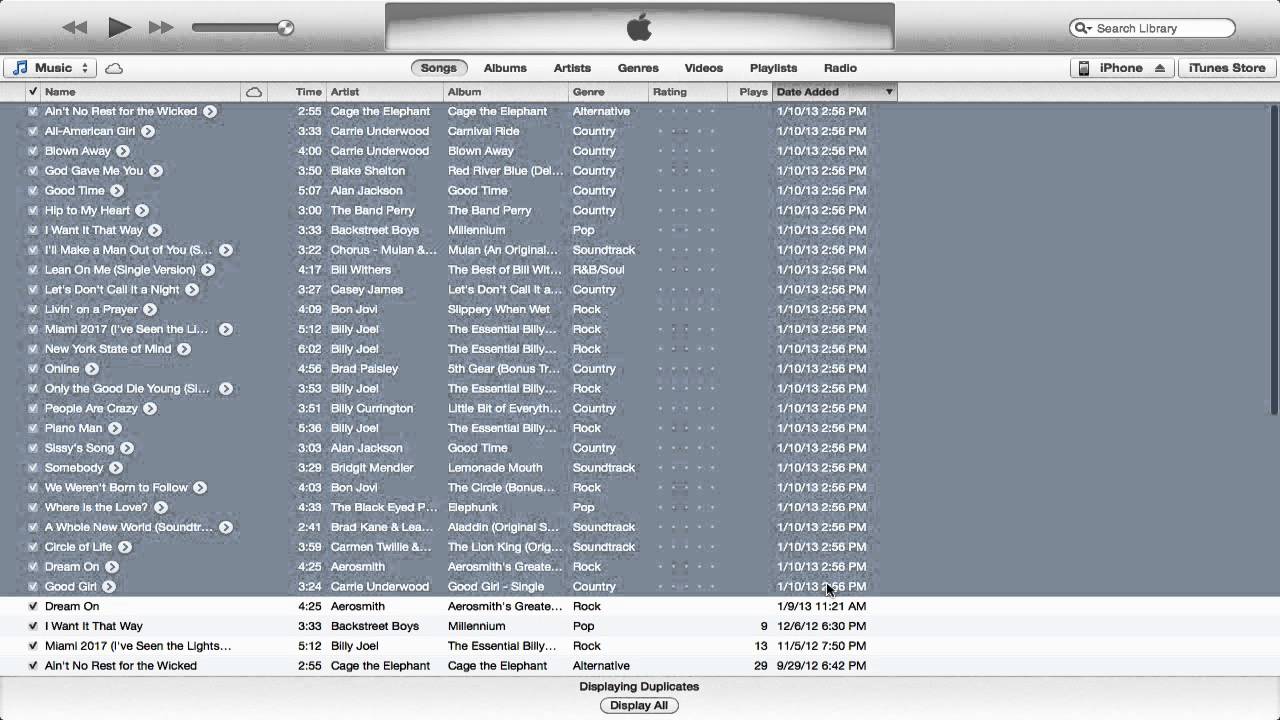The height and width of the screenshot is (720, 1280).
Task: Open arrow menu for Good Time
Action: point(117,191)
